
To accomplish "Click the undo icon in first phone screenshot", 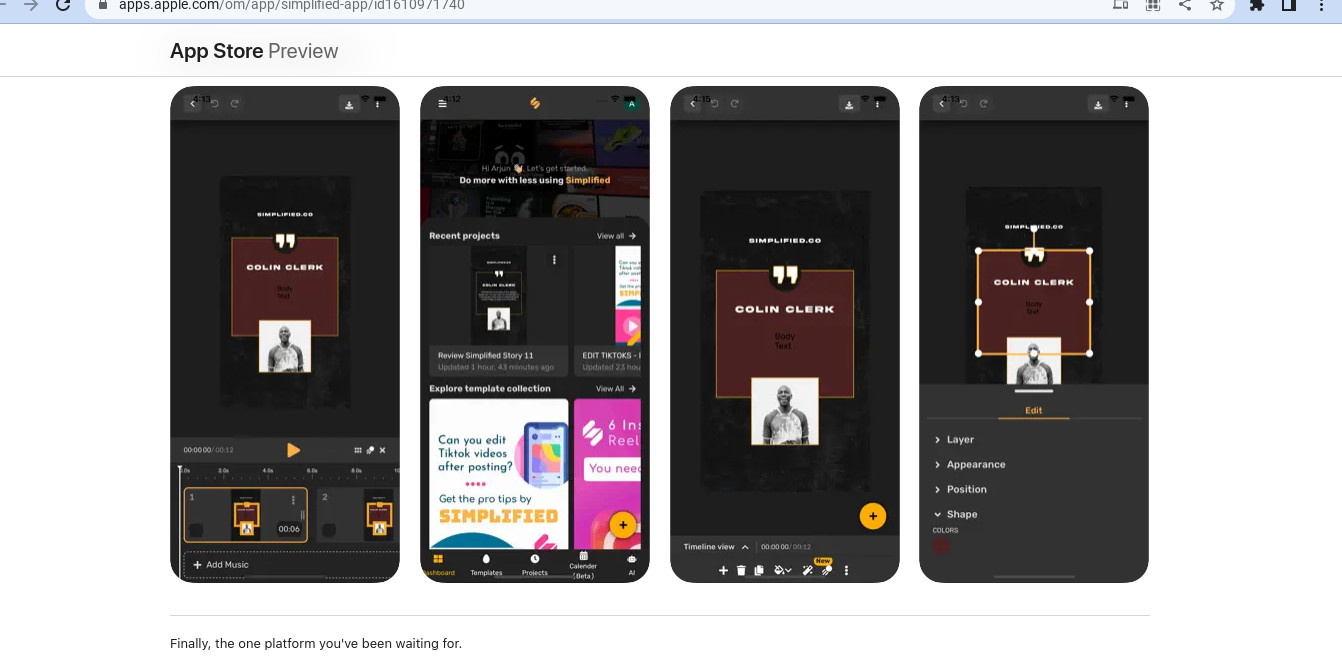I will (214, 104).
